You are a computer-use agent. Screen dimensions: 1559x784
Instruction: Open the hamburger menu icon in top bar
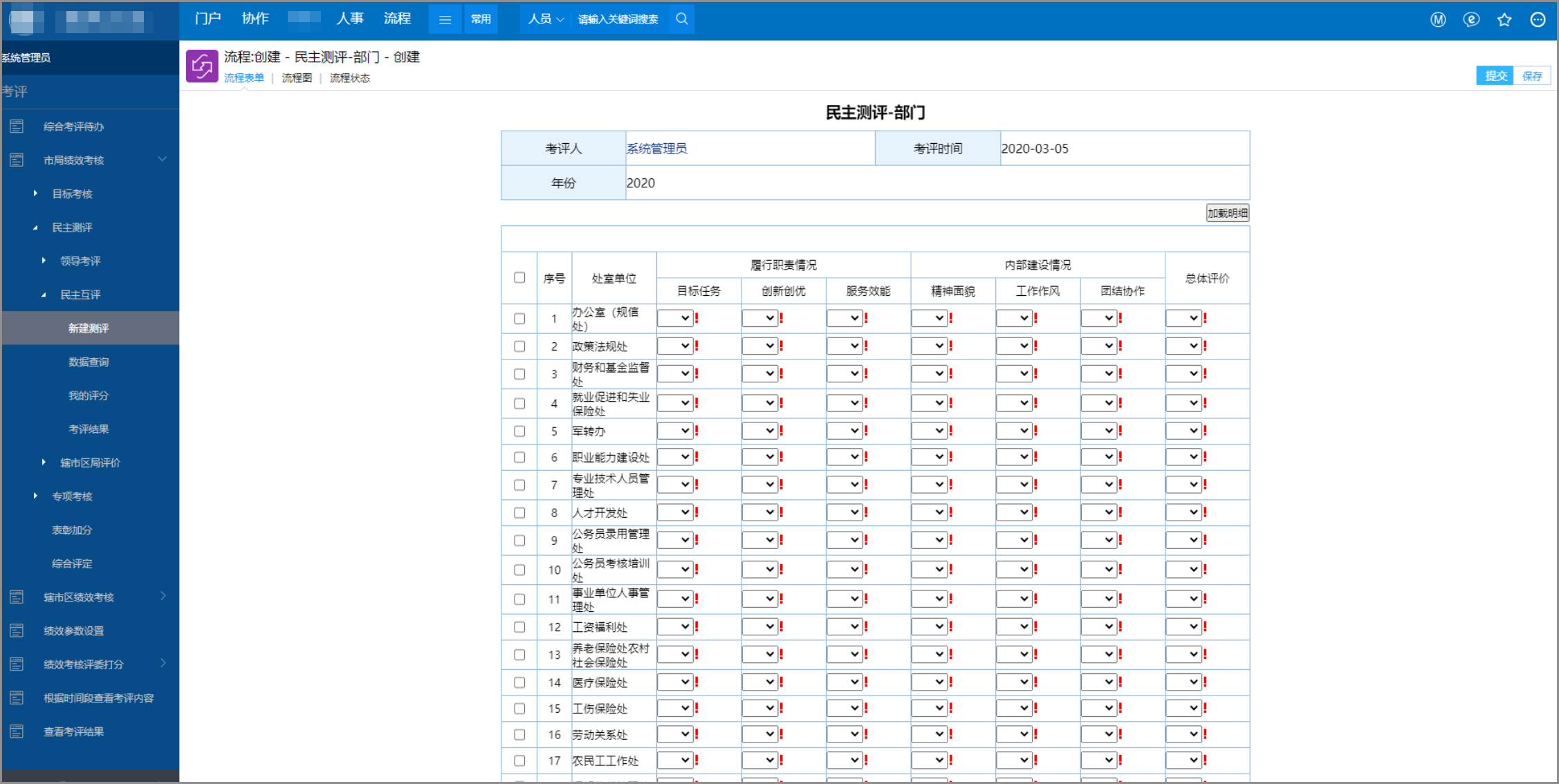click(x=445, y=19)
